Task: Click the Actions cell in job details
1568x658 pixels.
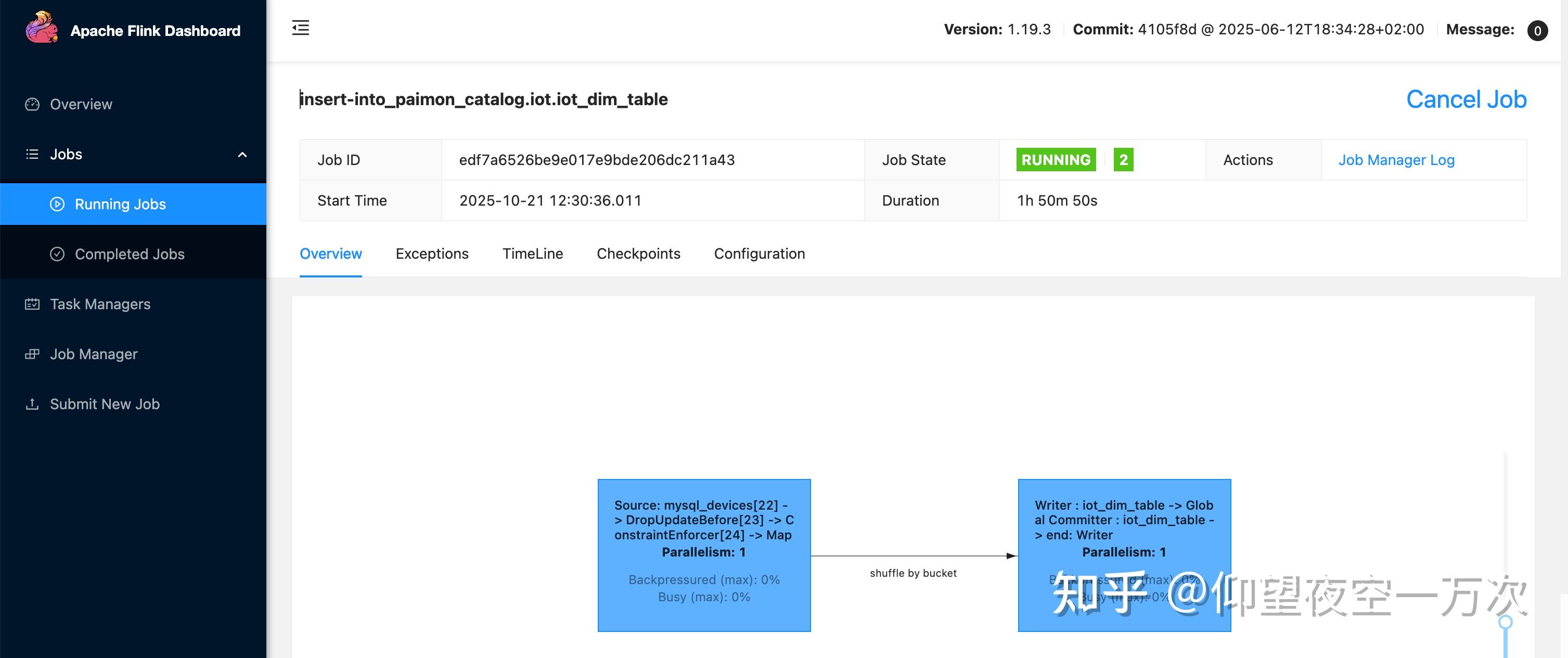Action: [1248, 160]
